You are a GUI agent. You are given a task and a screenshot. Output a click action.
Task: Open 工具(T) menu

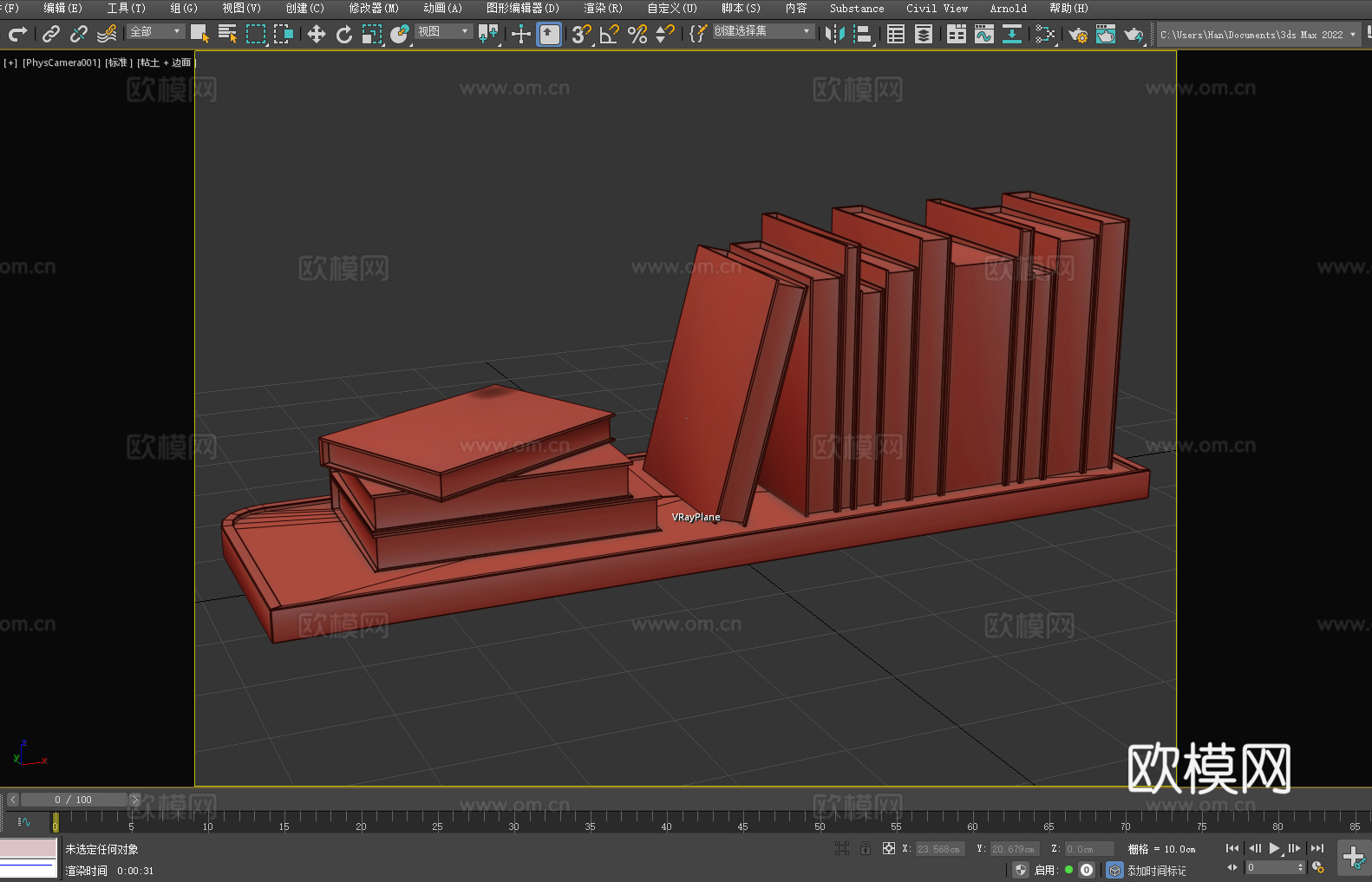pyautogui.click(x=126, y=8)
